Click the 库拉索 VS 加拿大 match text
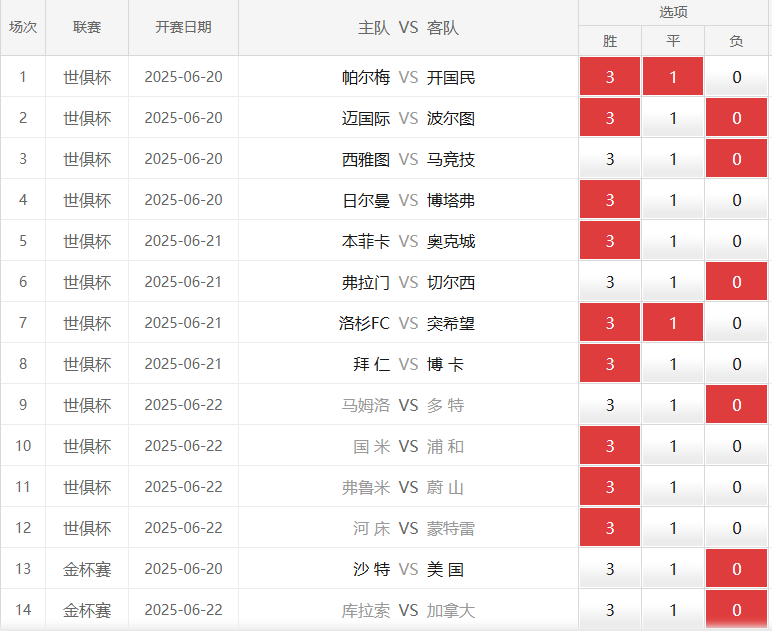772x635 pixels. [408, 610]
